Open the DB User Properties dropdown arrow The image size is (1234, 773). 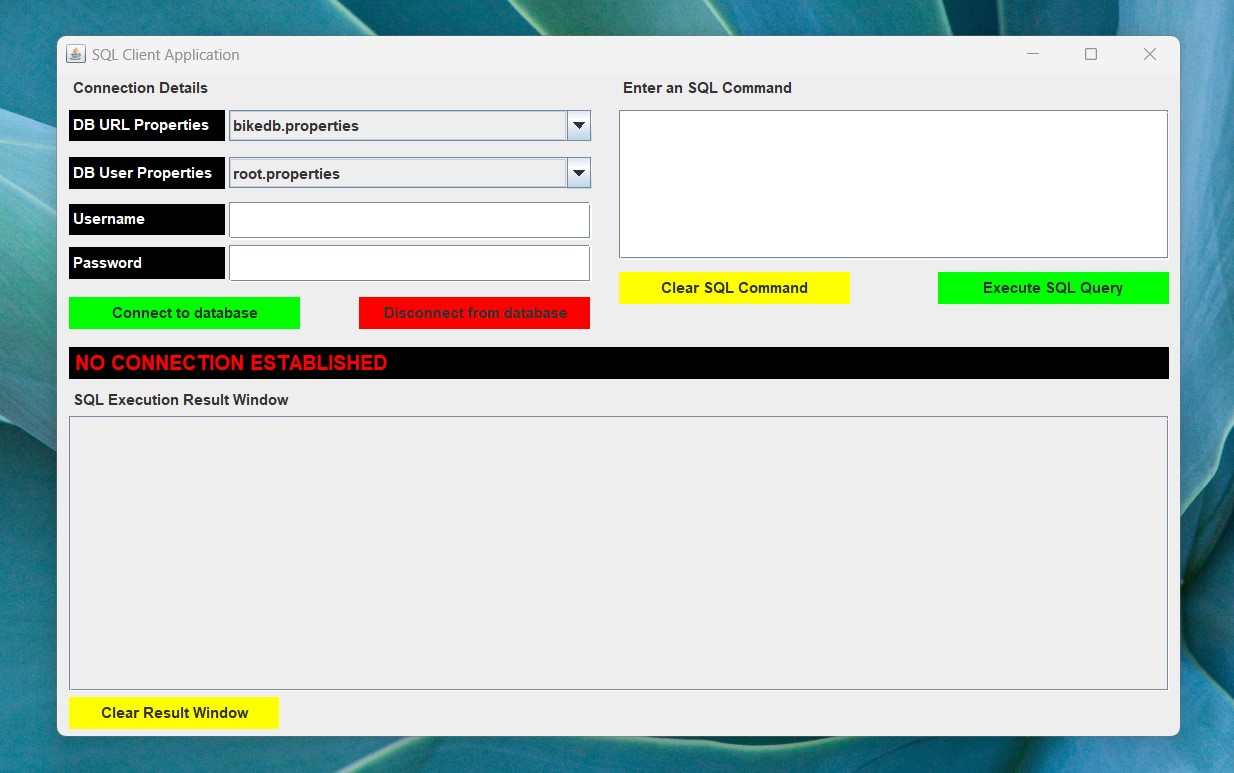578,172
